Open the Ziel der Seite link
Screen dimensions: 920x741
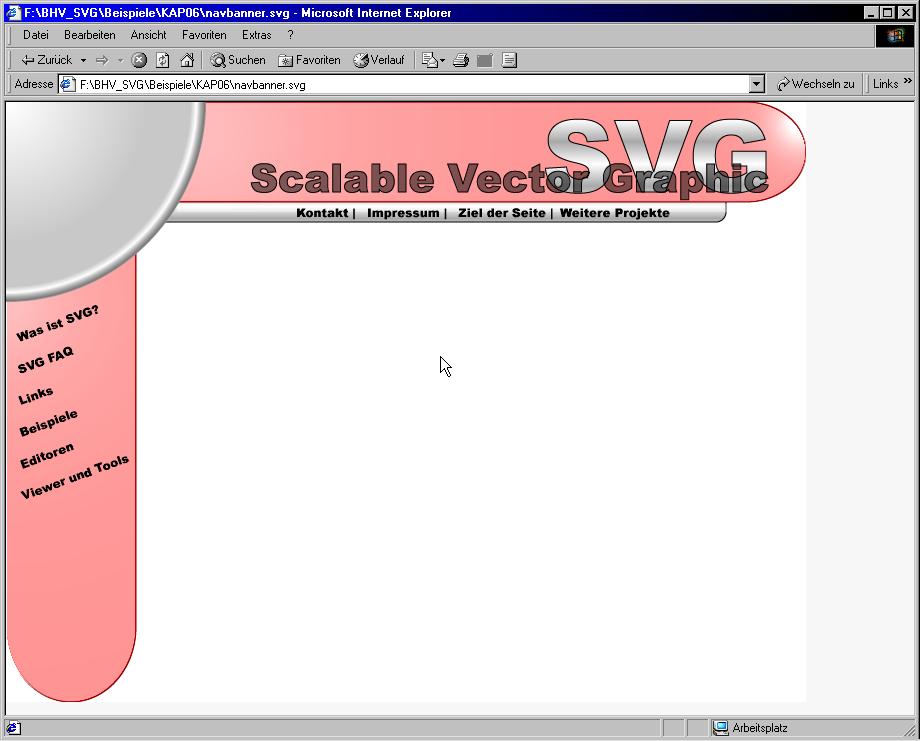pos(502,213)
